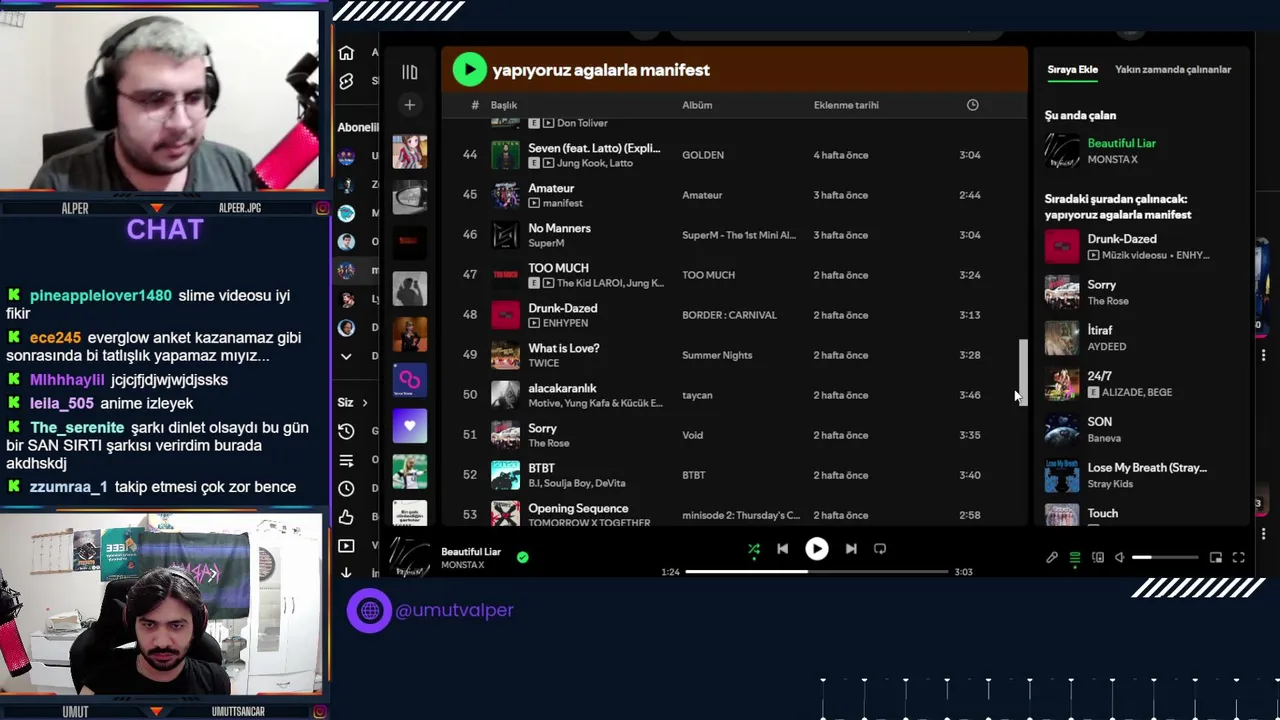Select the TOO MUCH track title
The height and width of the screenshot is (720, 1280).
click(558, 268)
